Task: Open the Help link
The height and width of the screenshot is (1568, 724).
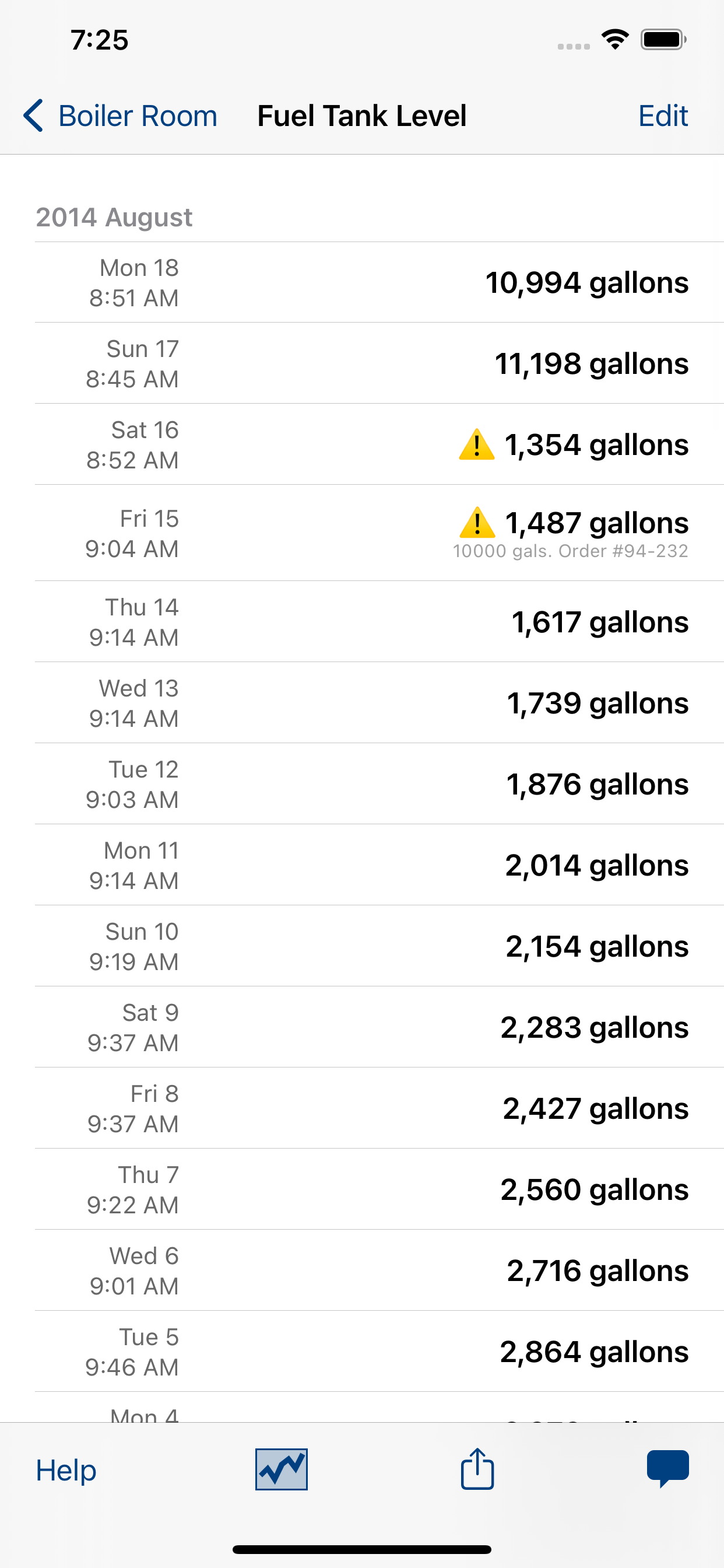Action: tap(66, 1470)
